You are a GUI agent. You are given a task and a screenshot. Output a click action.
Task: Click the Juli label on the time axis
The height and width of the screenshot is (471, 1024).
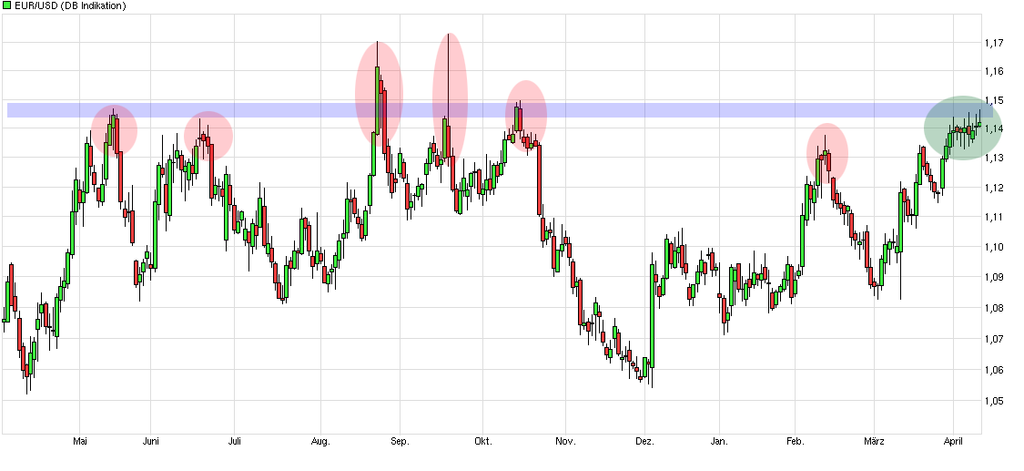click(234, 441)
